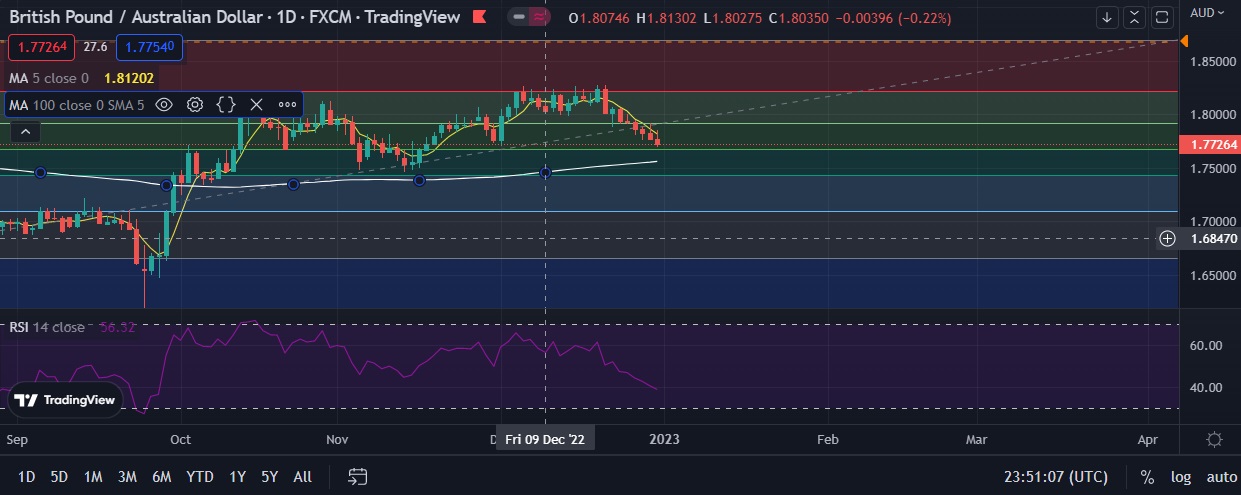Set time range to 1D

(x=27, y=477)
